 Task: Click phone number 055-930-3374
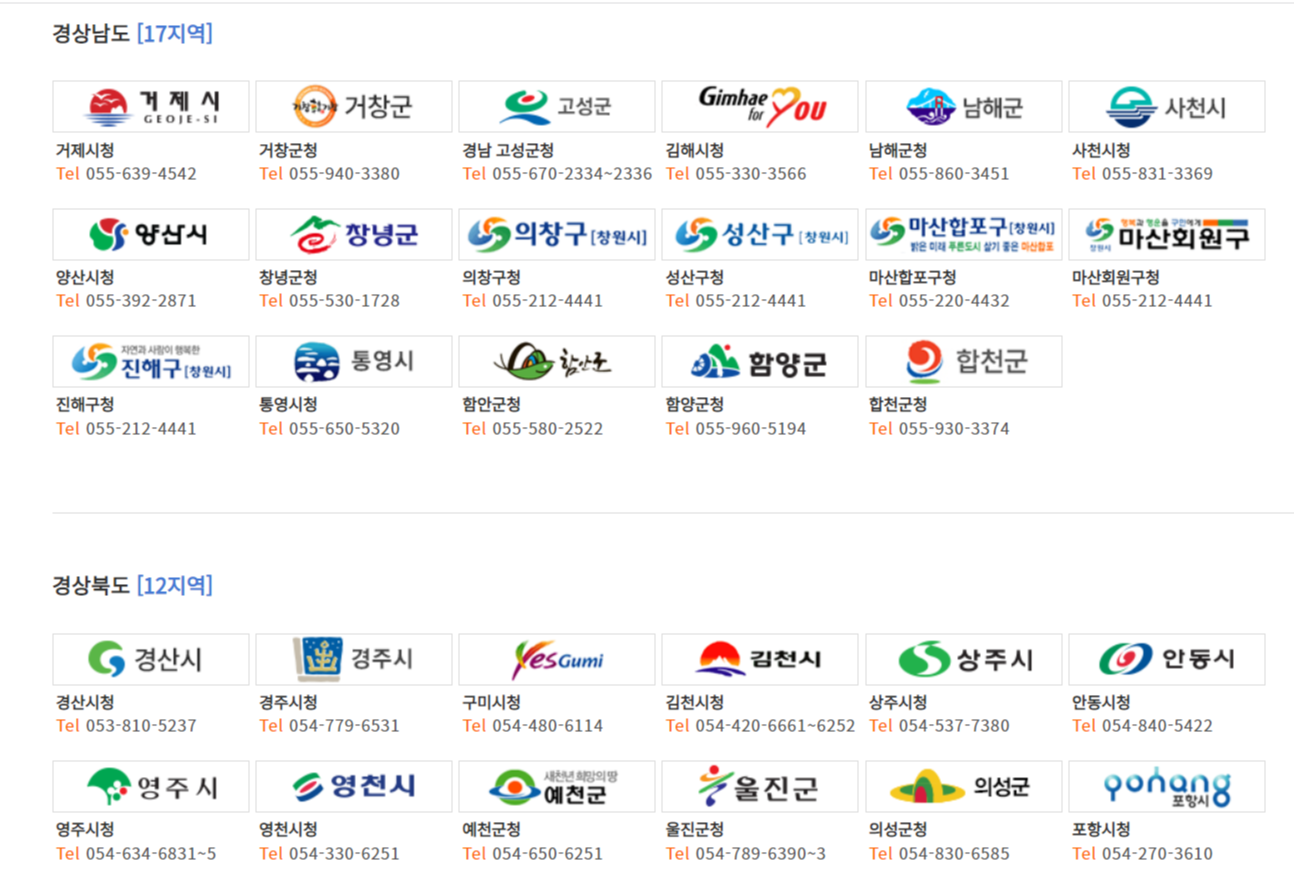point(954,429)
